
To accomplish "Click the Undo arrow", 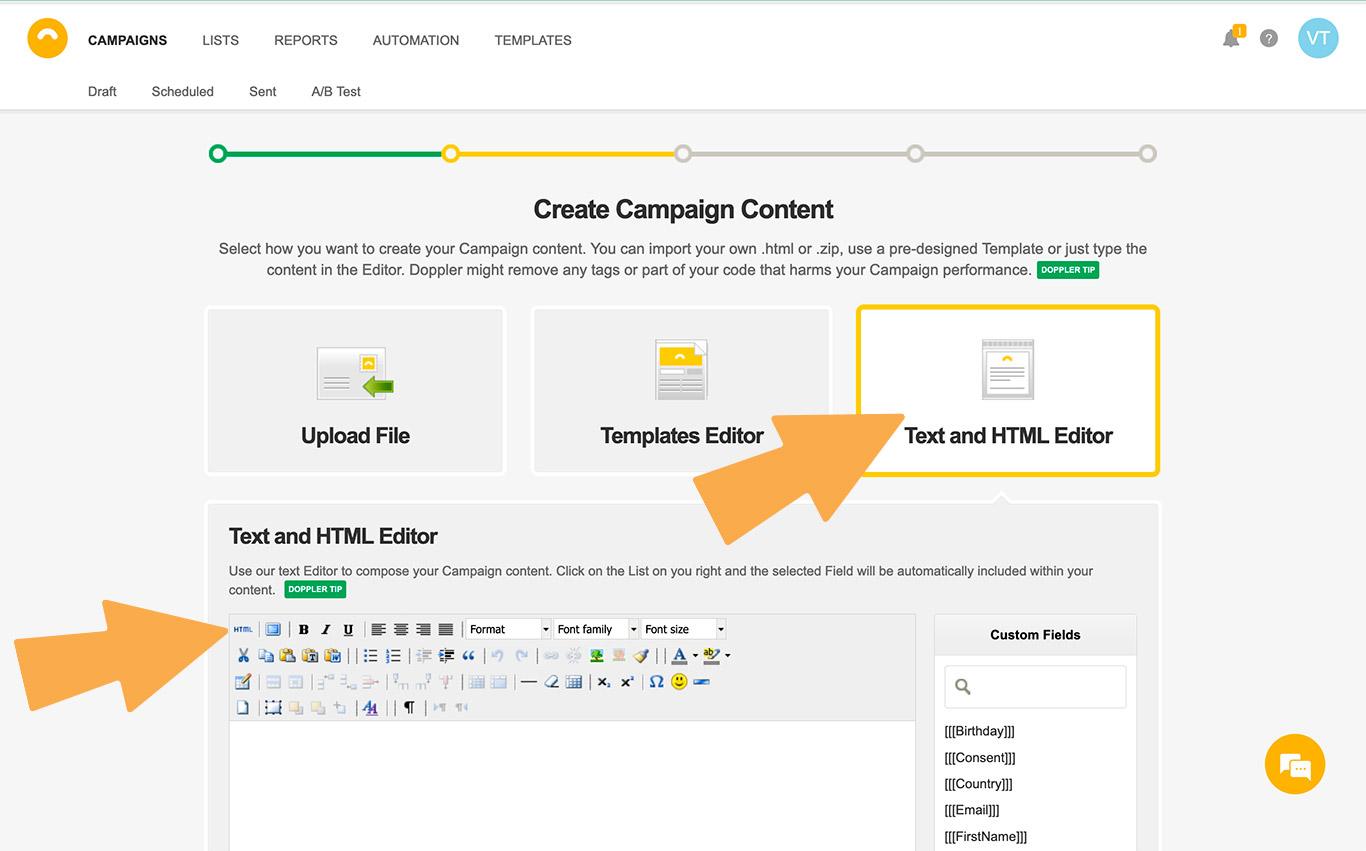I will click(497, 656).
